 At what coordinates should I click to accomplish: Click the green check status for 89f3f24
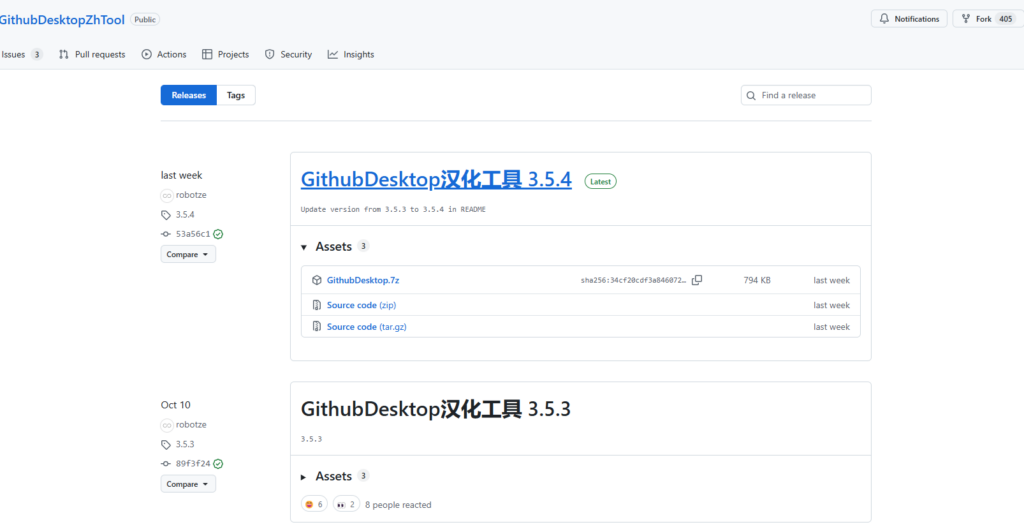(218, 464)
